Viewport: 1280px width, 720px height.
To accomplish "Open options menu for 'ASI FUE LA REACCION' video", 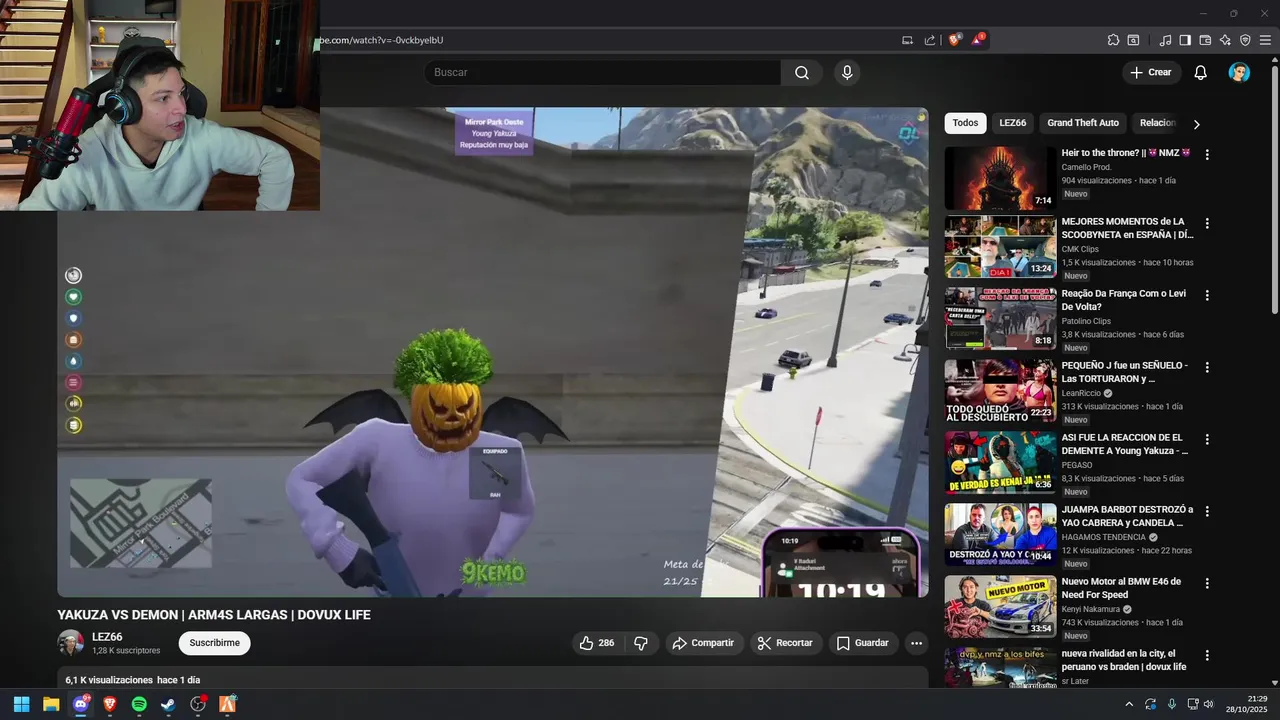I will (x=1207, y=439).
